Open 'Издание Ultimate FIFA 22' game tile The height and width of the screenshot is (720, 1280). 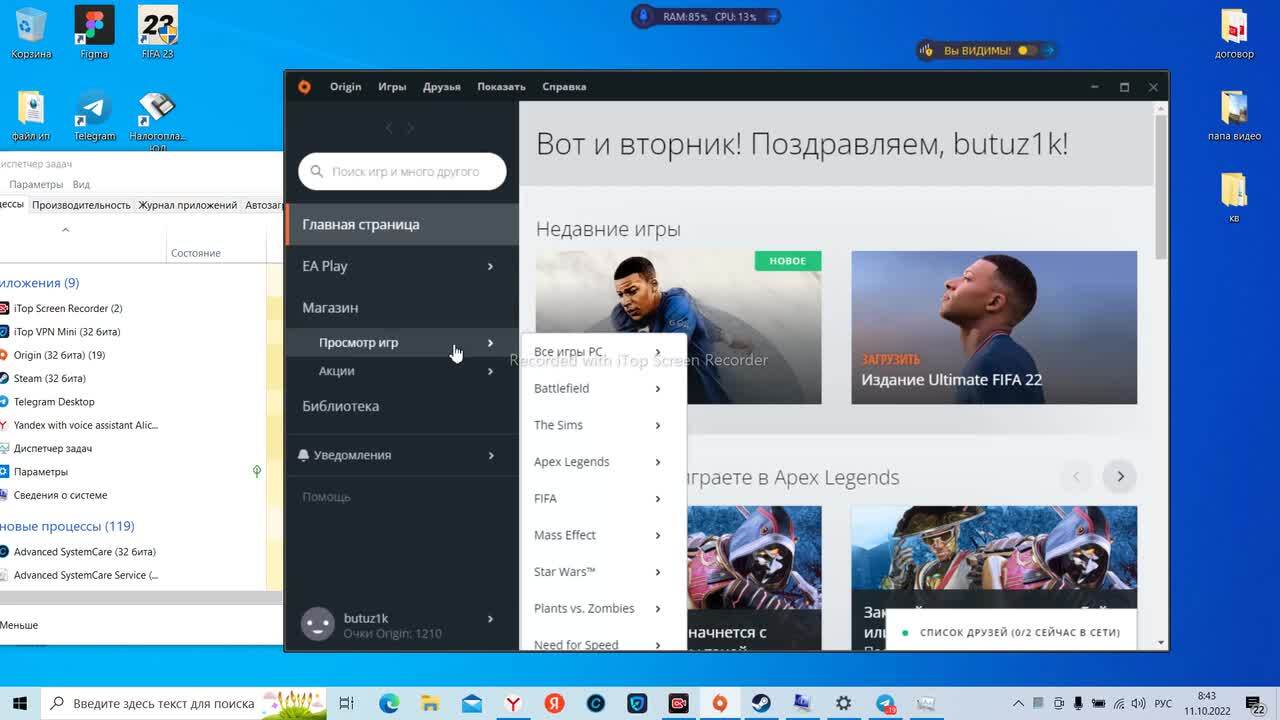tap(994, 328)
